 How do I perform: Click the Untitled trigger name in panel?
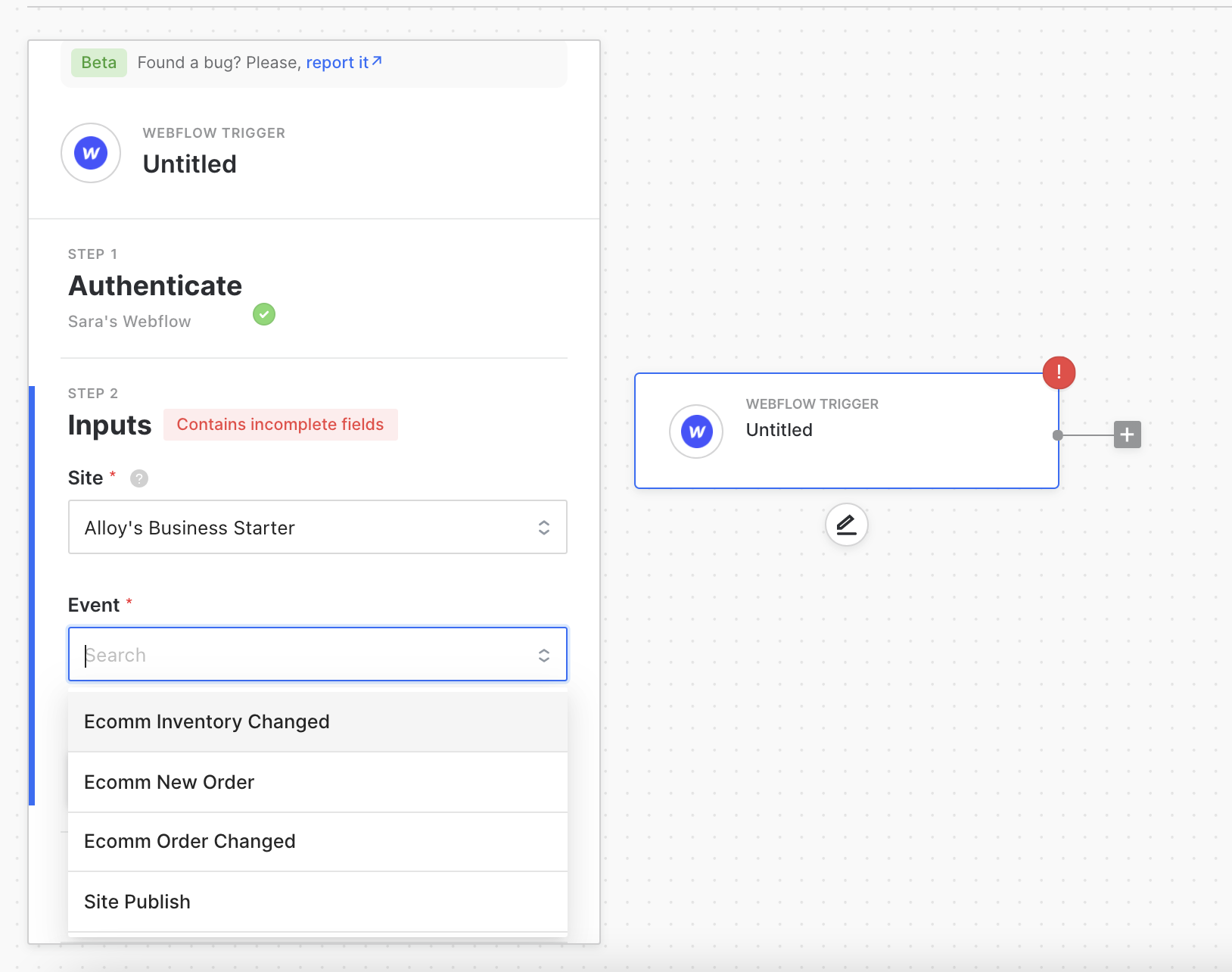pos(190,164)
